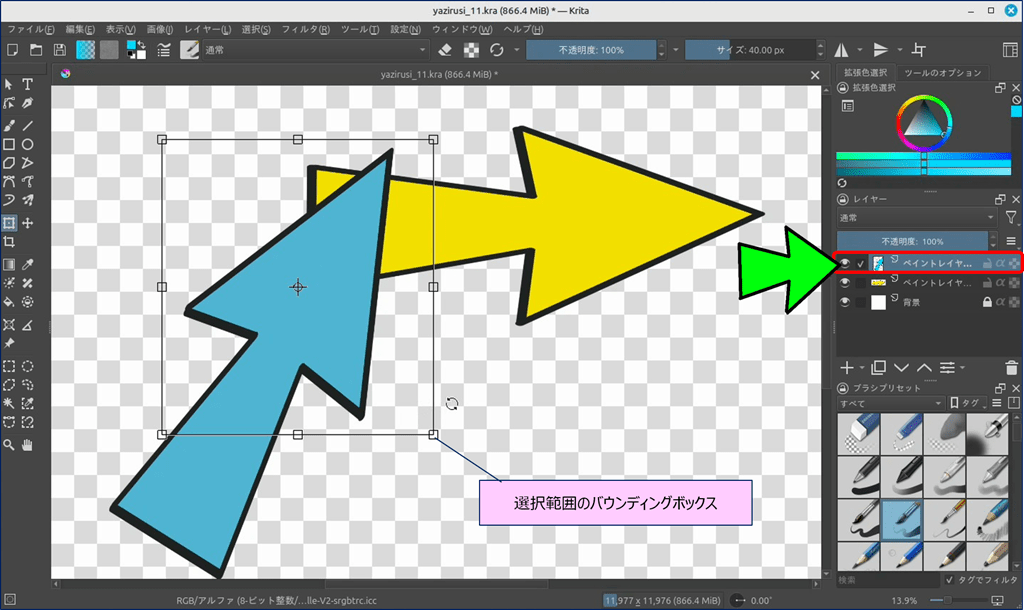Hide the 背景 layer with eye icon
Viewport: 1024px width, 610px height.
tap(845, 303)
